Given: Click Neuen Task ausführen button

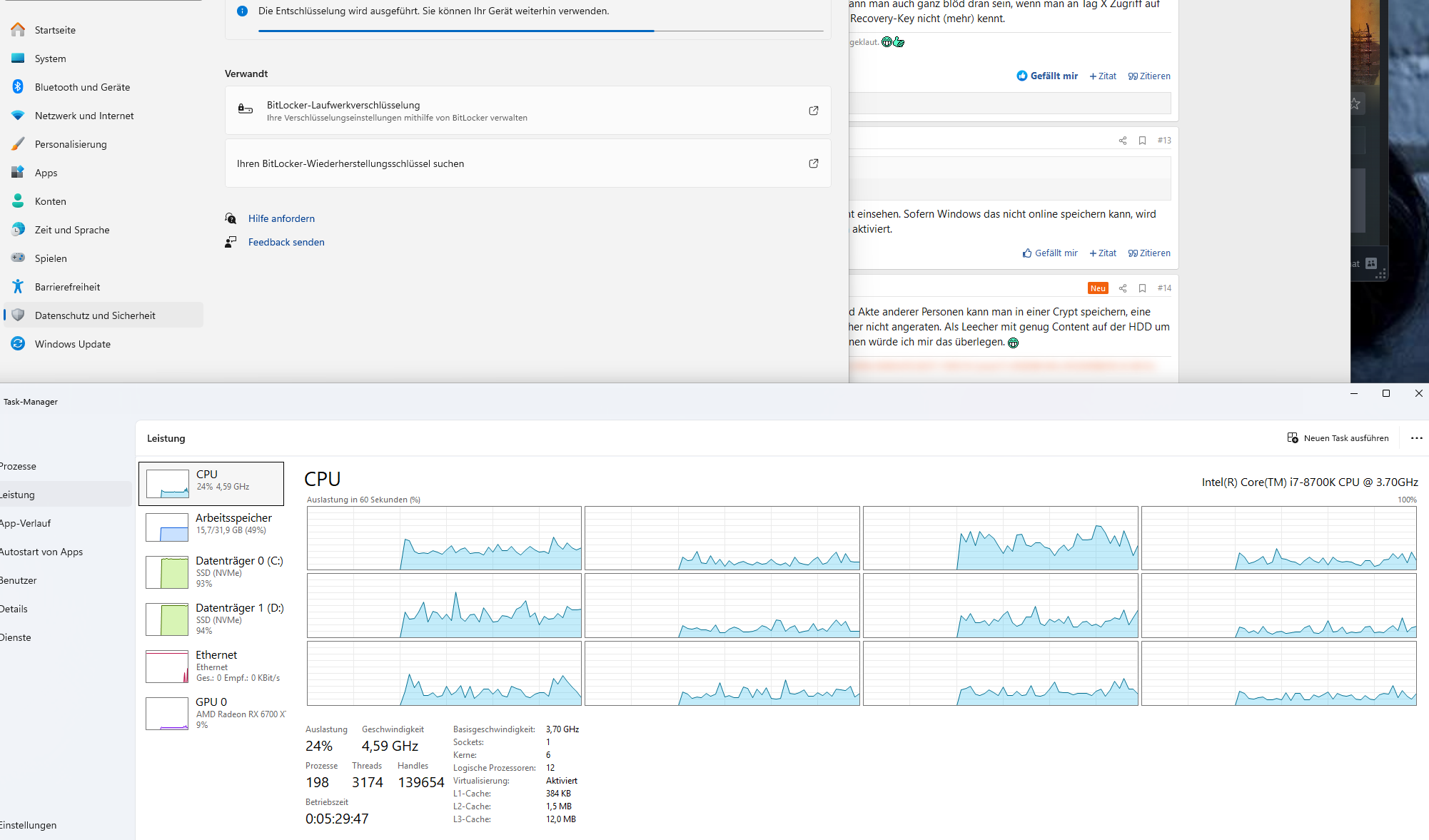Looking at the screenshot, I should click(x=1337, y=436).
